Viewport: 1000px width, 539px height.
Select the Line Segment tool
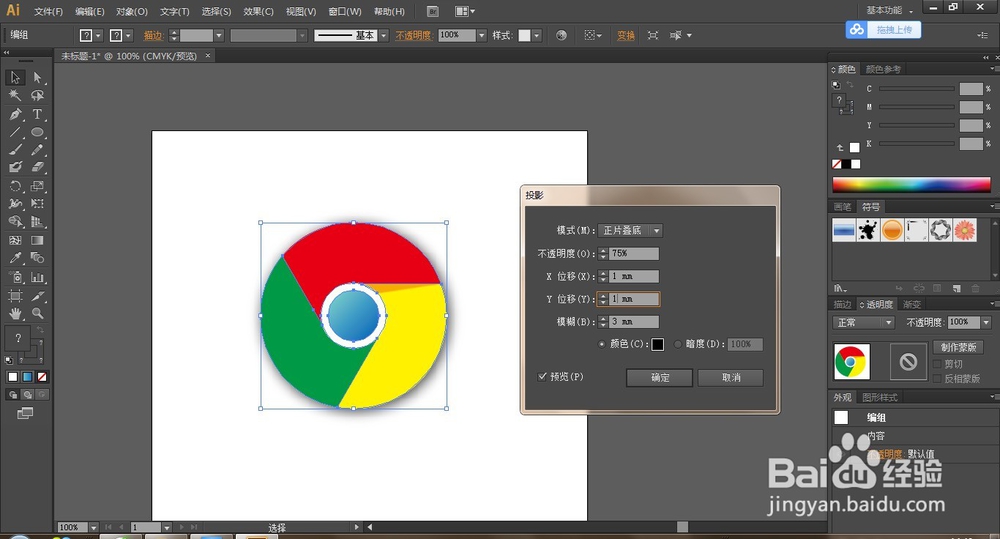coord(15,132)
